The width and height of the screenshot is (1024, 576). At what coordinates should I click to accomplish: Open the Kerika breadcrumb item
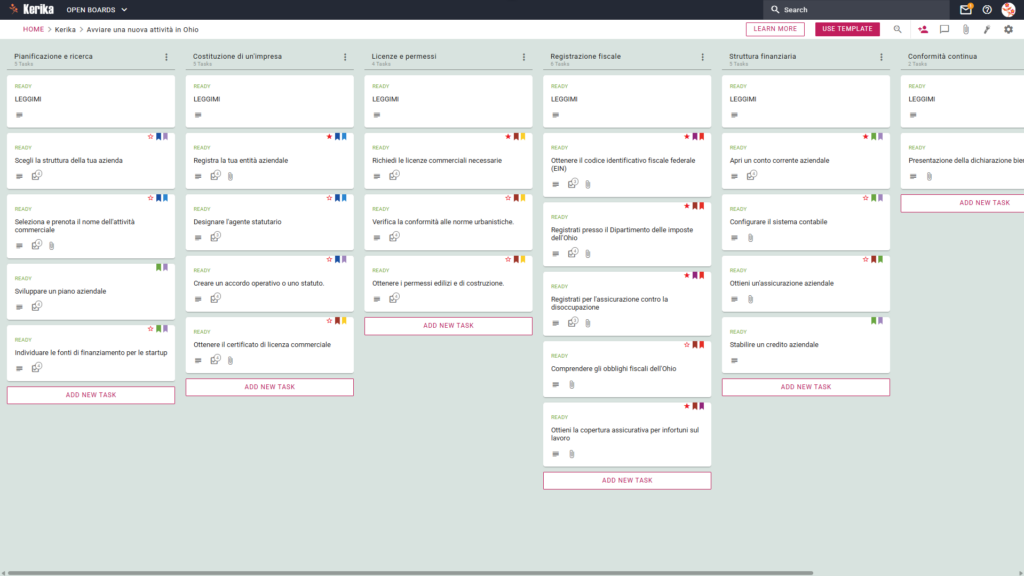[65, 29]
